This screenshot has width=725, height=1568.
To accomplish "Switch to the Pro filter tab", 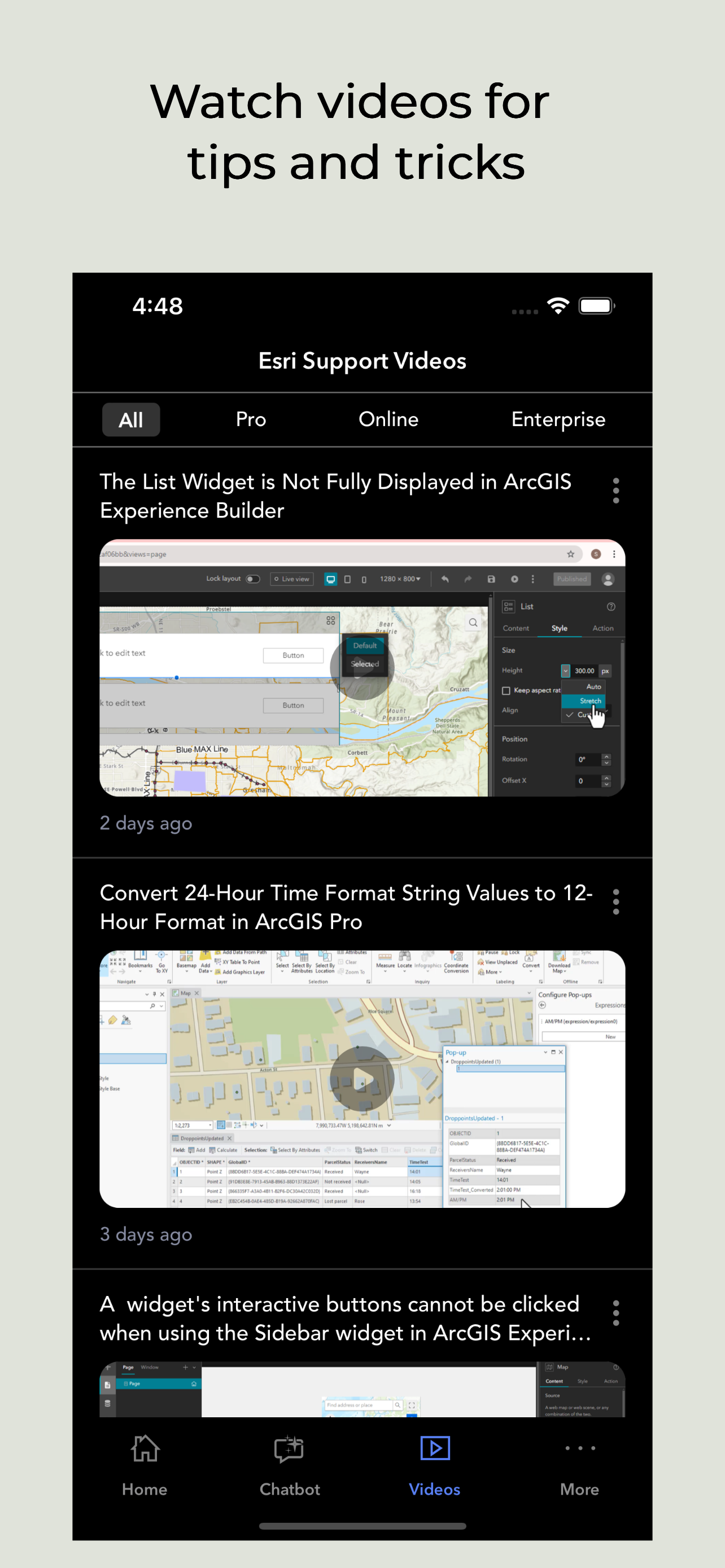I will coord(251,419).
